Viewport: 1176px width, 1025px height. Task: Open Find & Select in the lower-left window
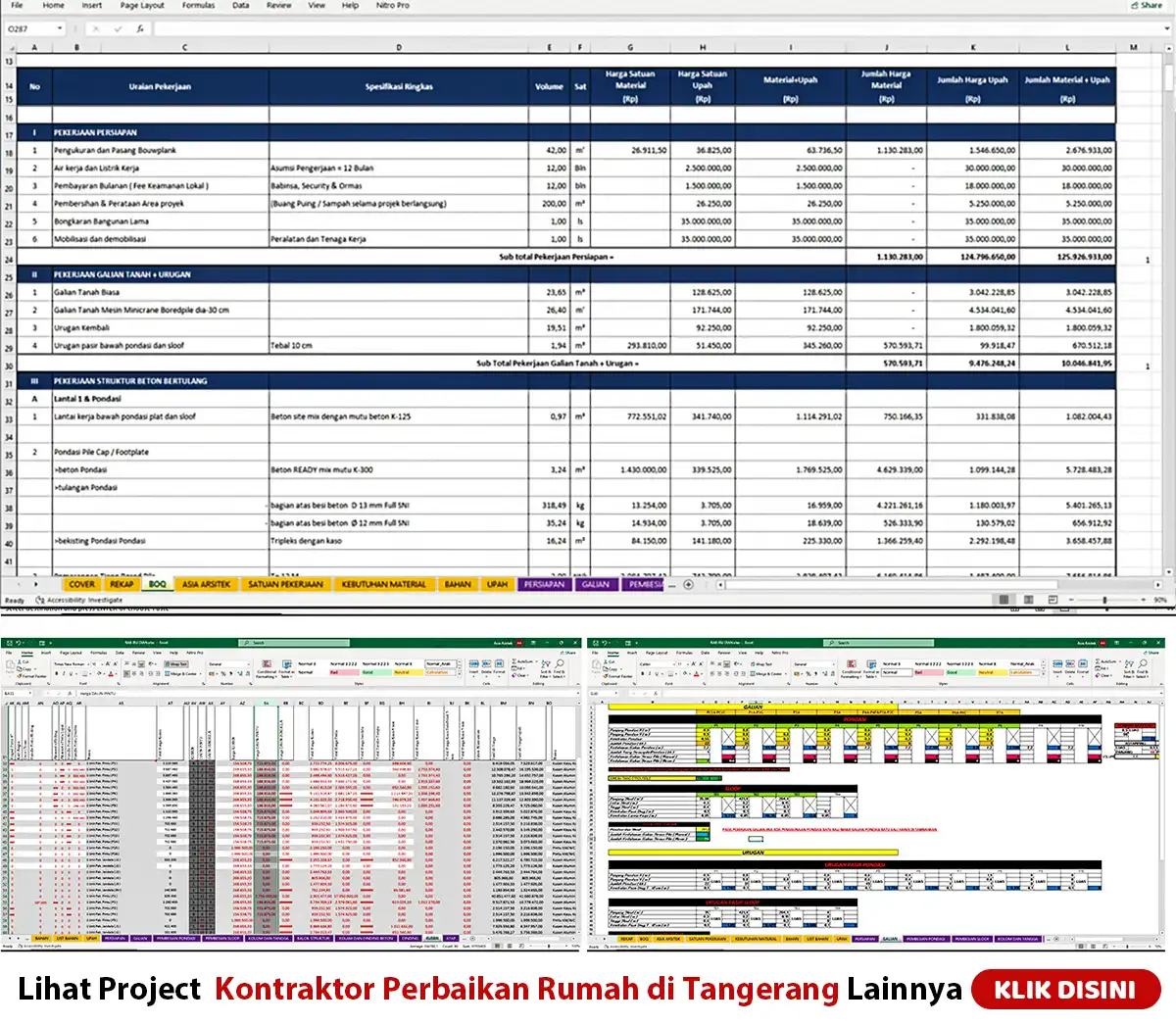tap(560, 668)
